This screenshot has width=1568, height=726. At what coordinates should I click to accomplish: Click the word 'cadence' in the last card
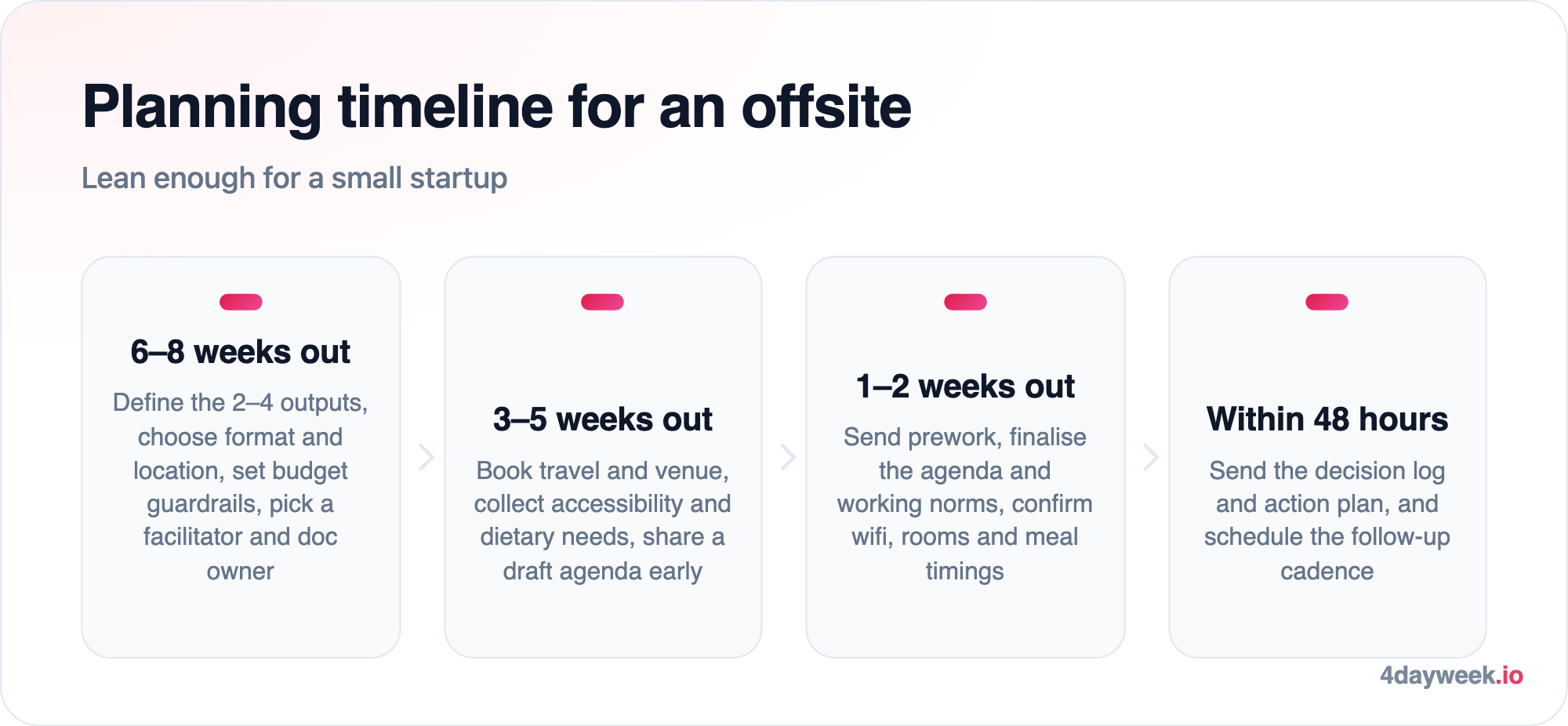point(1327,571)
